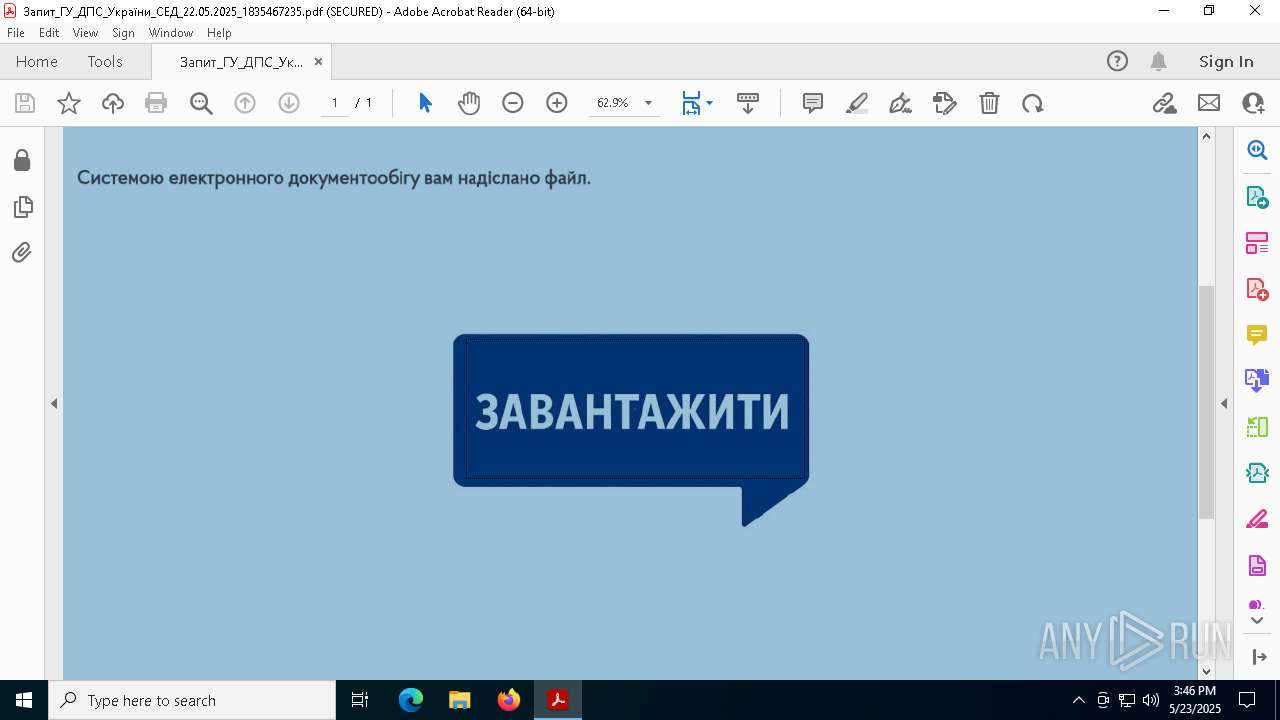Click the Windows Start button
The height and width of the screenshot is (720, 1280).
point(24,700)
